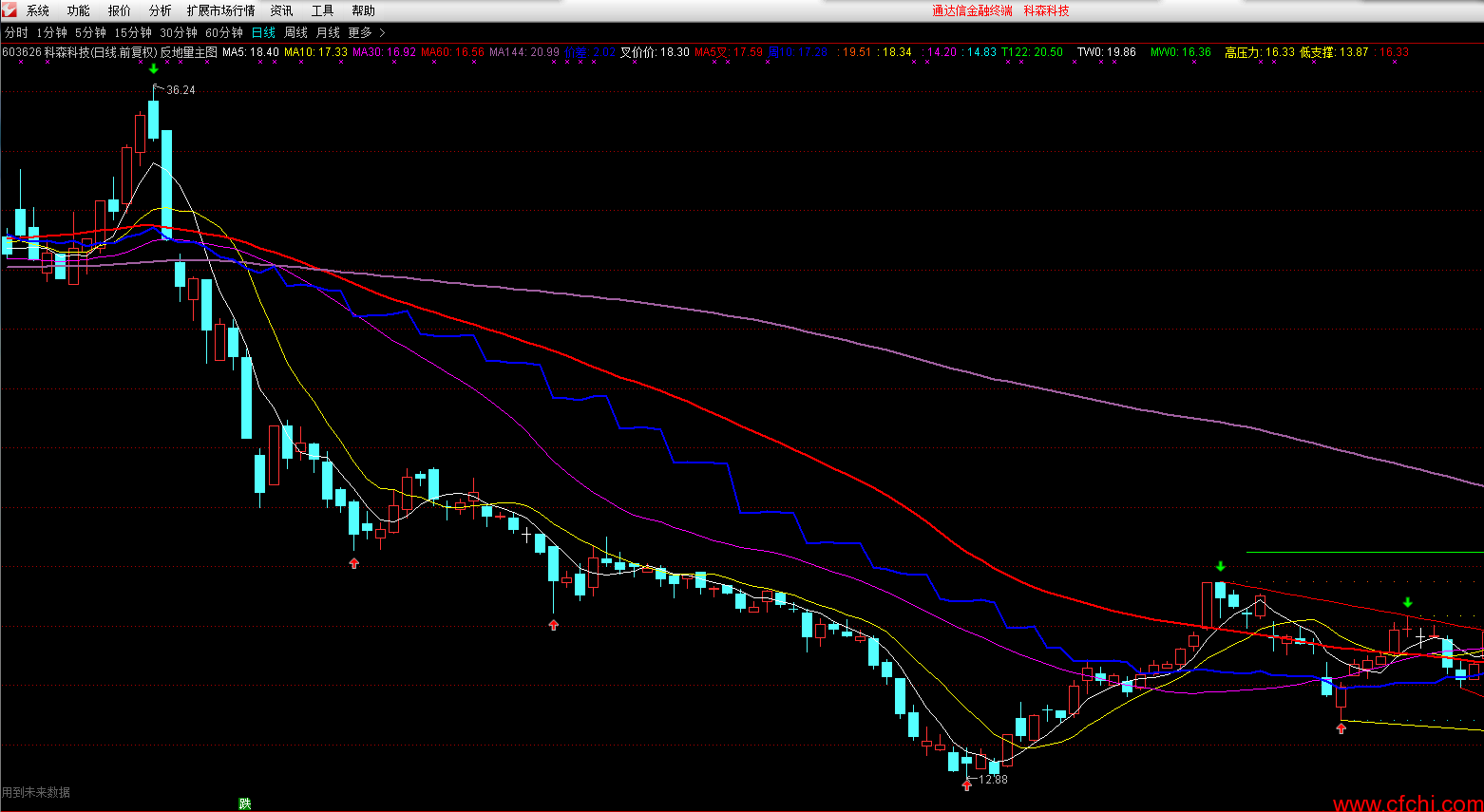Screen dimensions: 1484x812
Task: Click the 36.24 high price label
Action: click(x=181, y=90)
